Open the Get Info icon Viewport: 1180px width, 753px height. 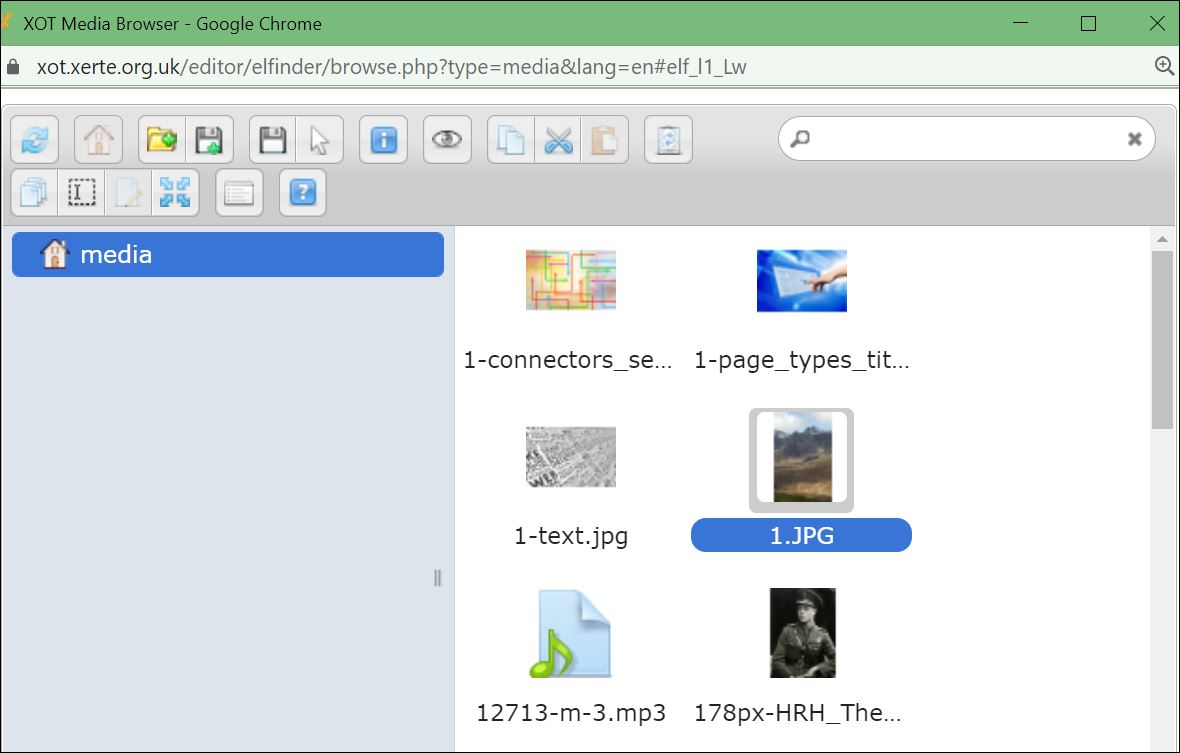click(x=384, y=140)
